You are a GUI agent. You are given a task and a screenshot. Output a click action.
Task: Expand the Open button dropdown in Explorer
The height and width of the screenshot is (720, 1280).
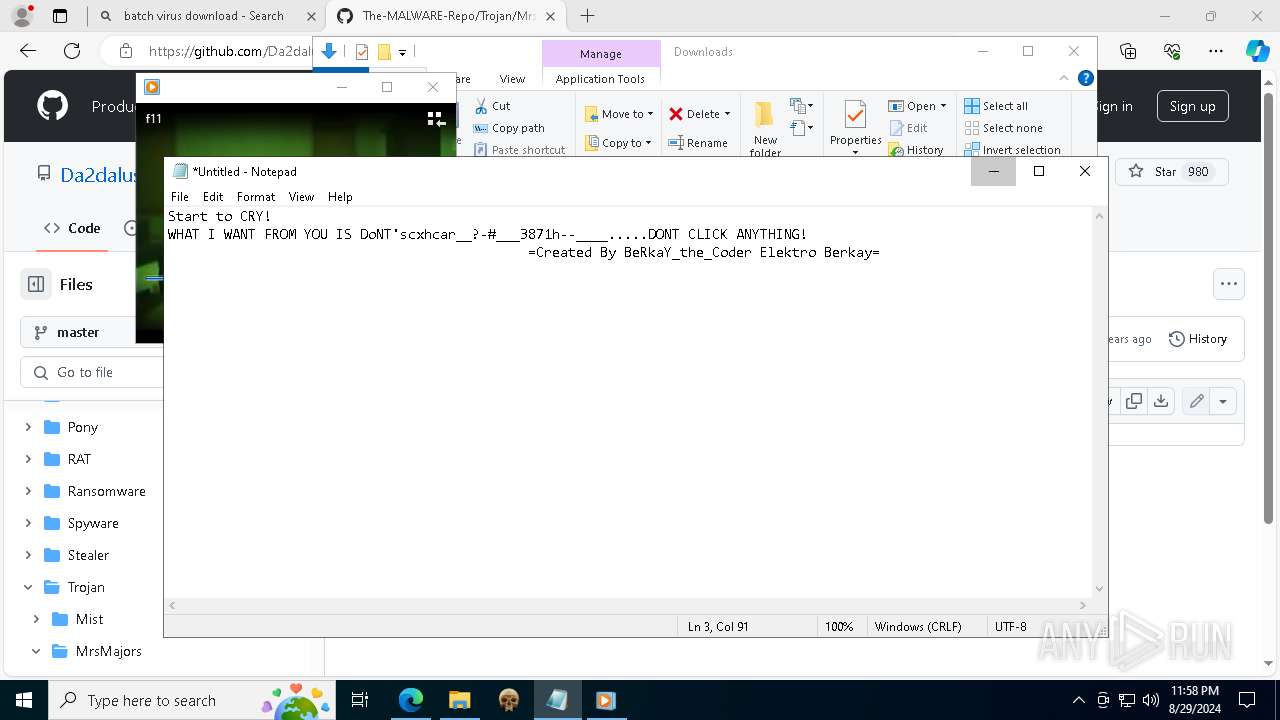(x=943, y=106)
